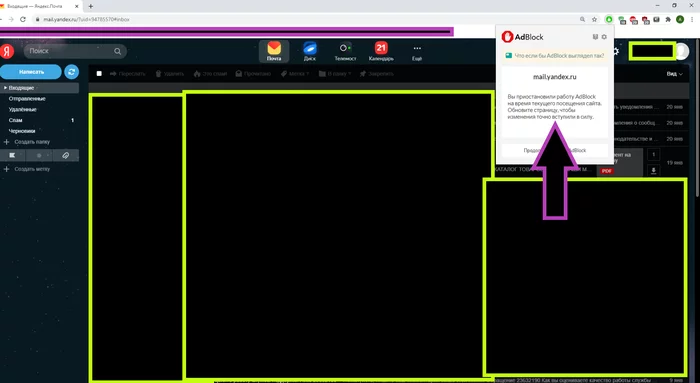Click the AdBlock logo in popup
The height and width of the screenshot is (383, 700).
tap(522, 37)
